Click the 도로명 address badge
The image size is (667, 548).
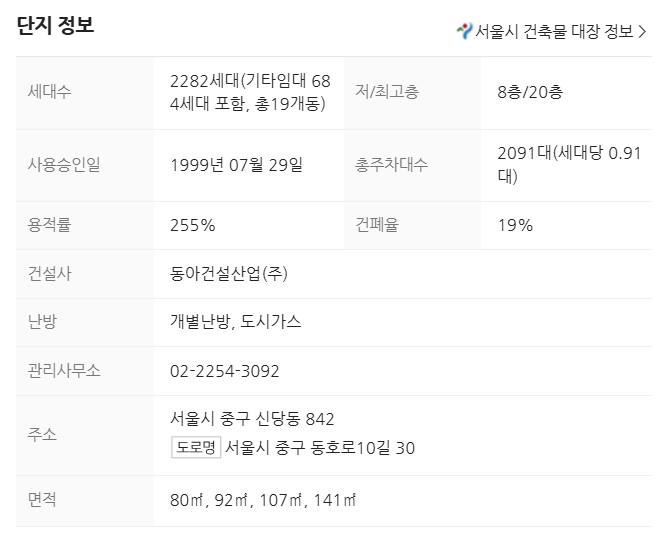click(195, 447)
